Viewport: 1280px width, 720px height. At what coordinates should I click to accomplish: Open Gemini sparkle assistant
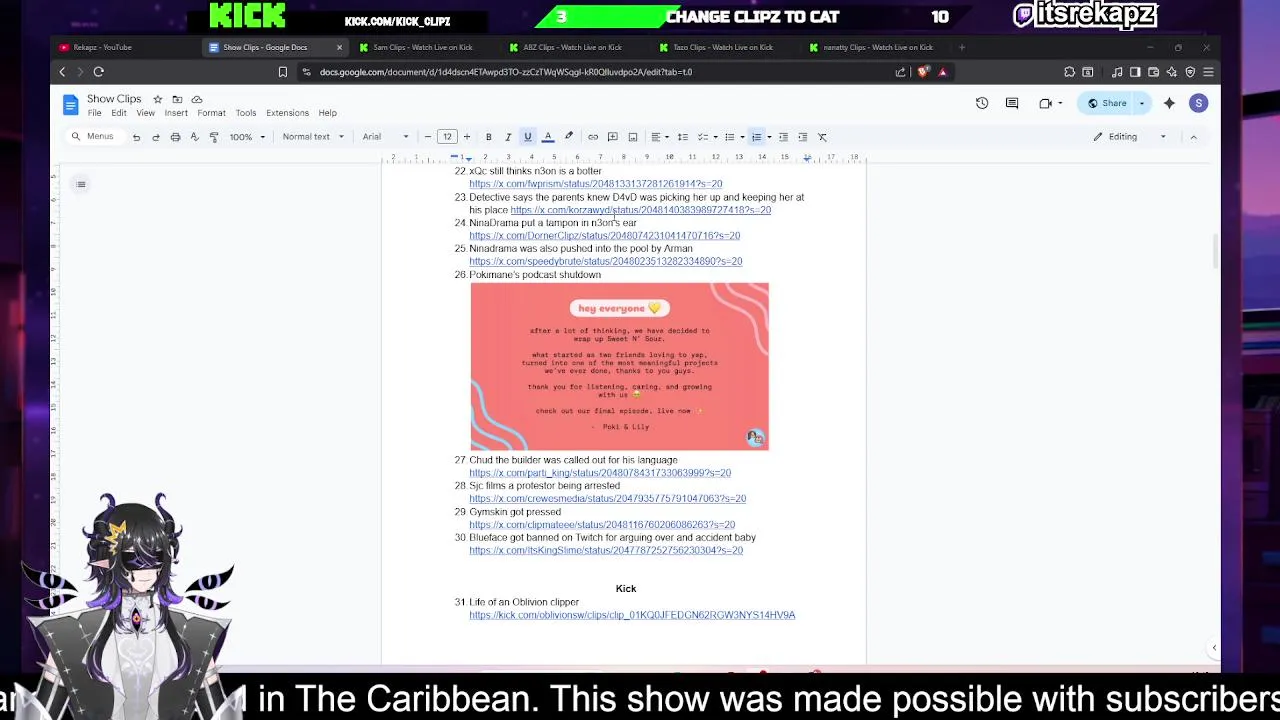(1169, 103)
